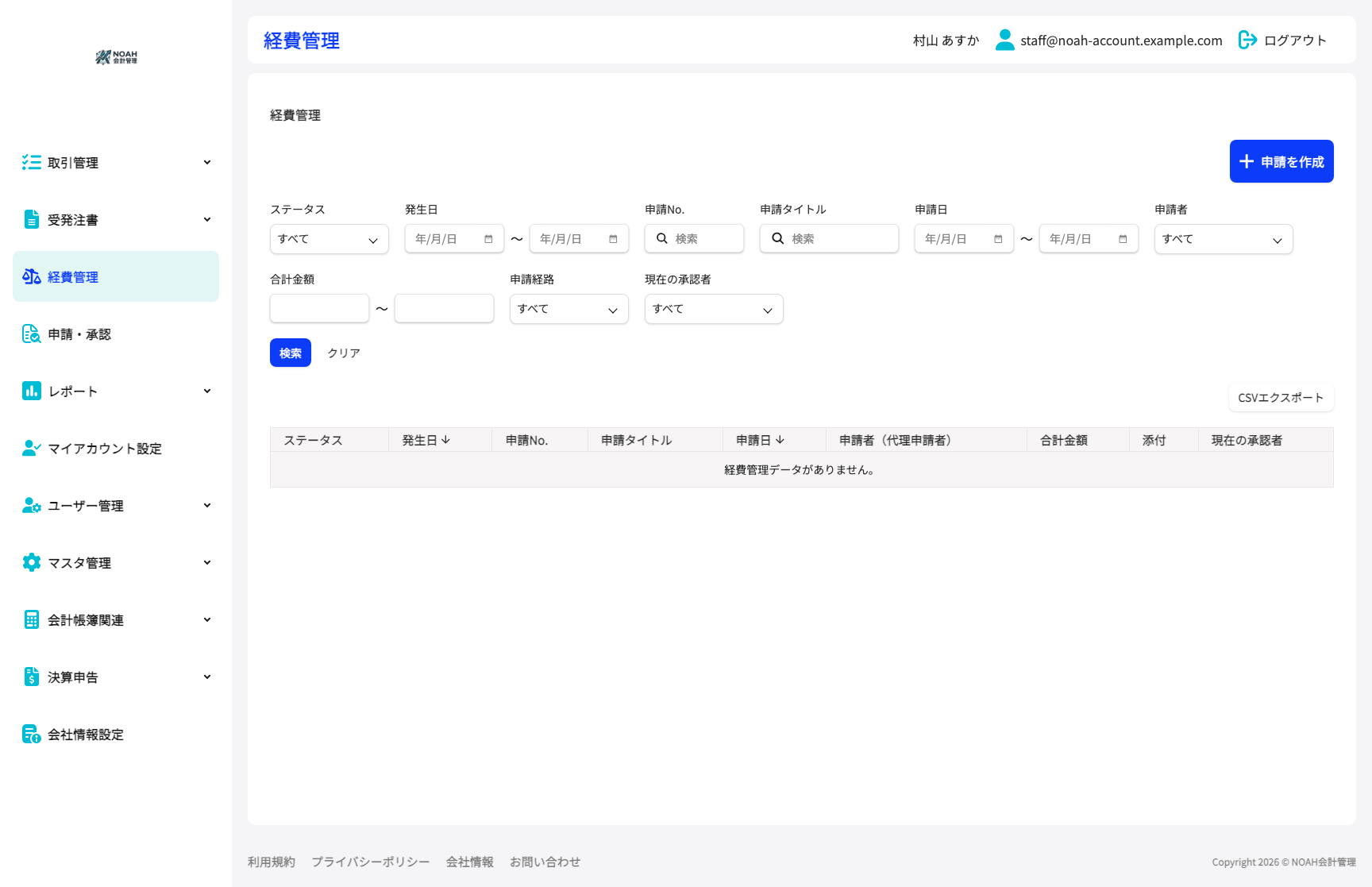Click staff@noah-account.example.com in the header

pos(1121,40)
